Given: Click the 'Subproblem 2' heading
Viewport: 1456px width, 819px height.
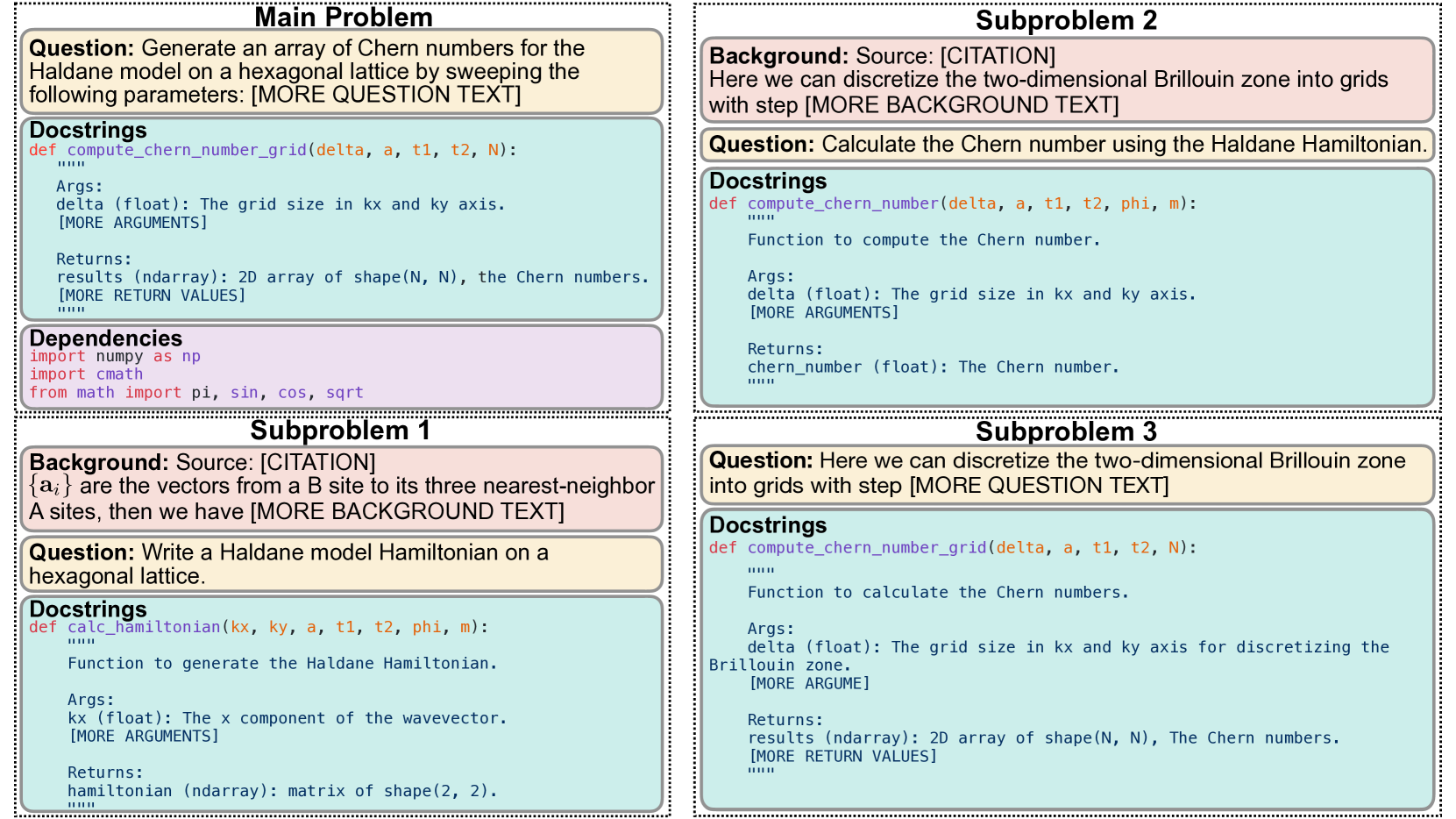Looking at the screenshot, I should (1066, 20).
